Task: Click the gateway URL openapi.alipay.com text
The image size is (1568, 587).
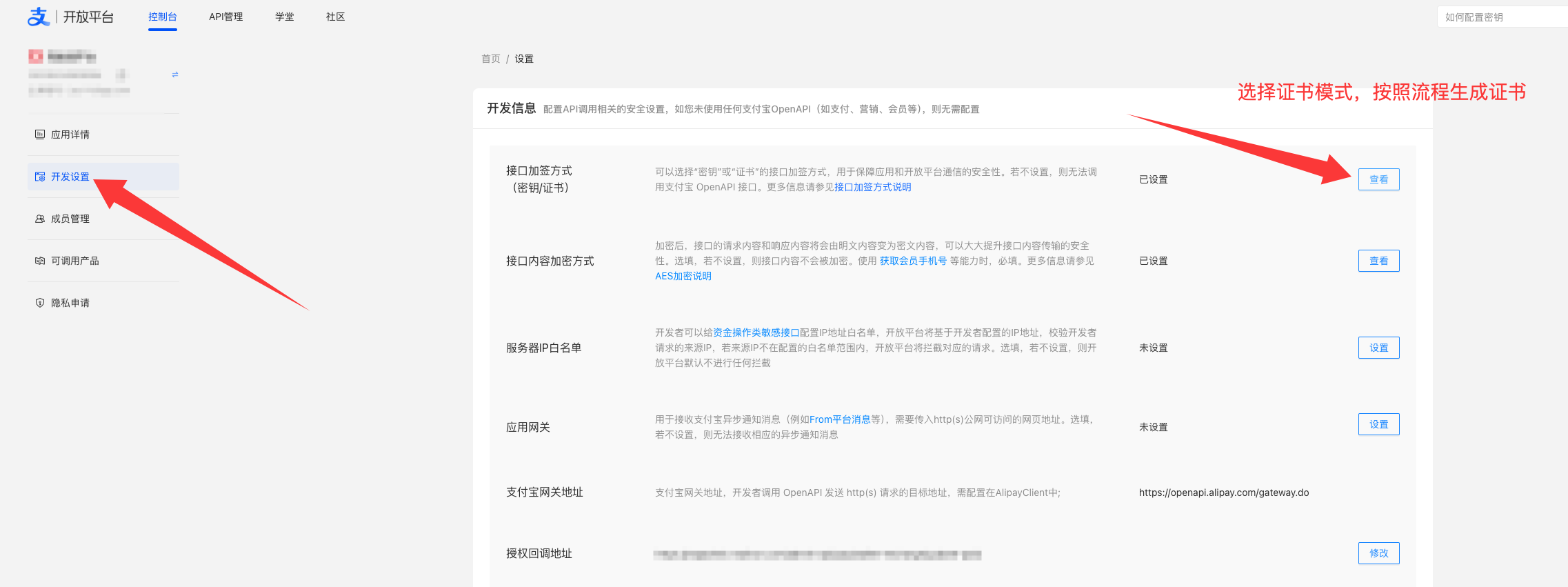Action: (1224, 493)
